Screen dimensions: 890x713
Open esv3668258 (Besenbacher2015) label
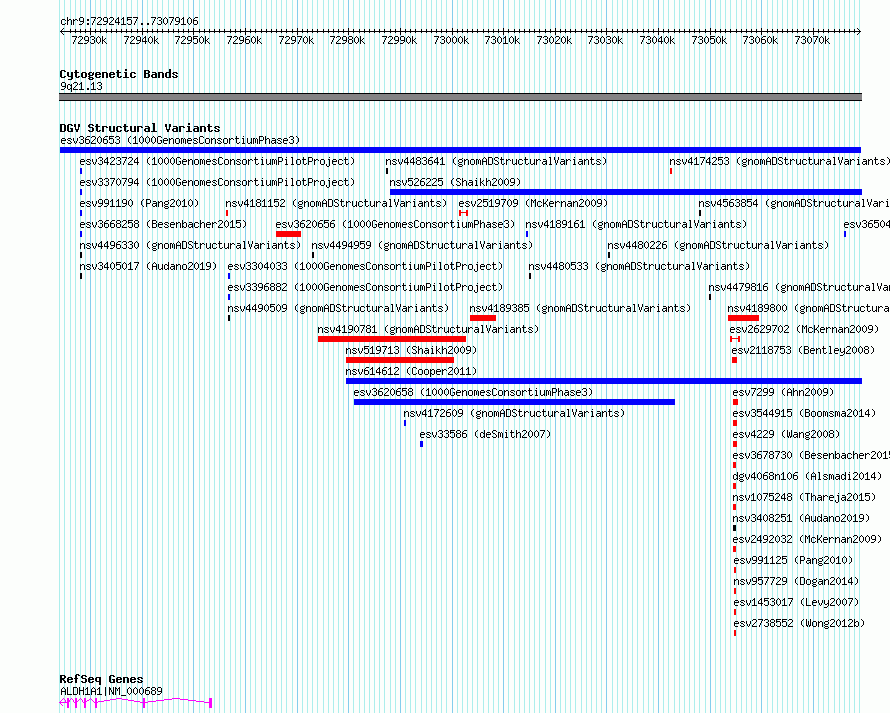[163, 224]
